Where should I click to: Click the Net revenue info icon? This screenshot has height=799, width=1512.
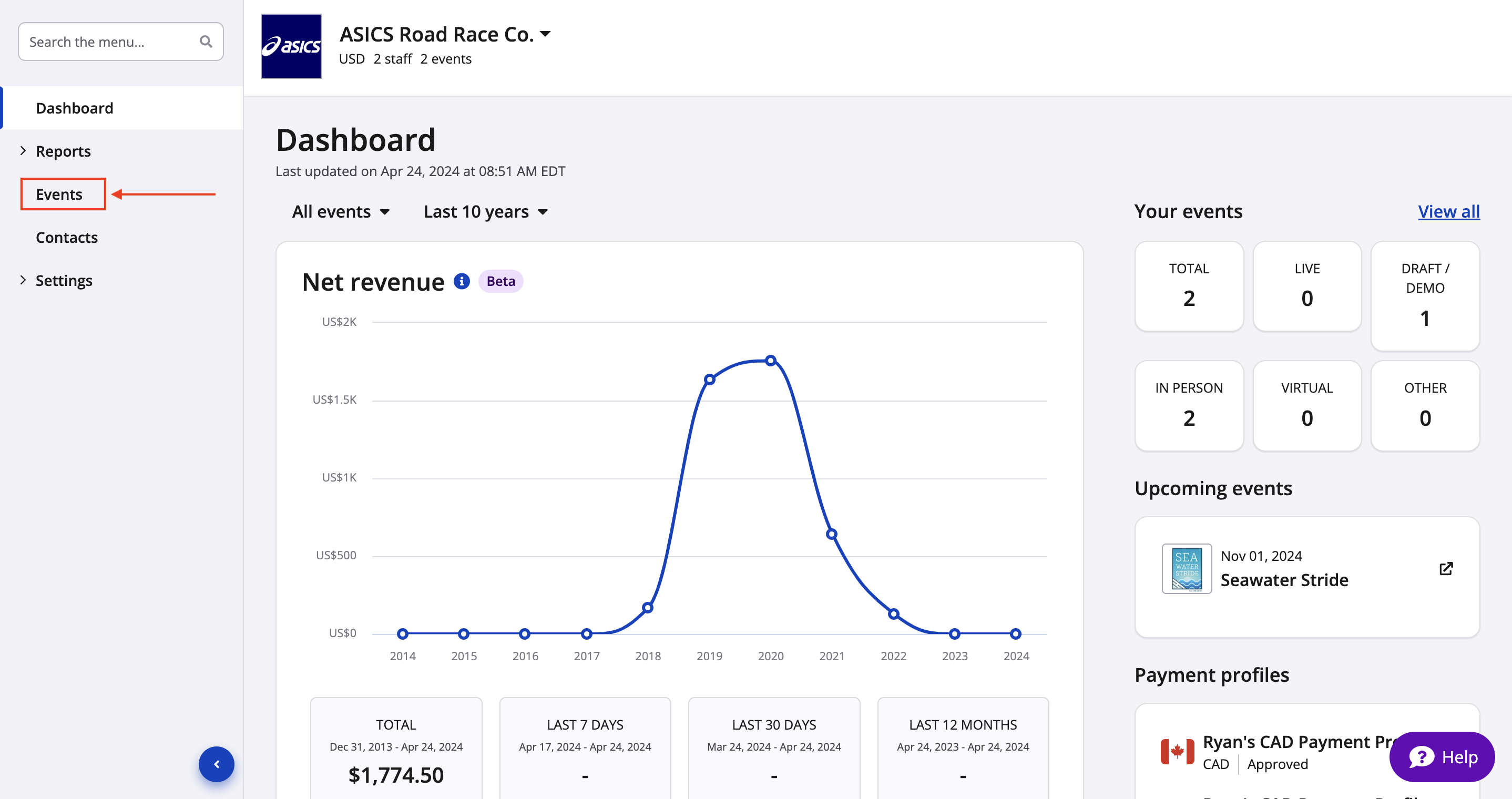tap(462, 281)
